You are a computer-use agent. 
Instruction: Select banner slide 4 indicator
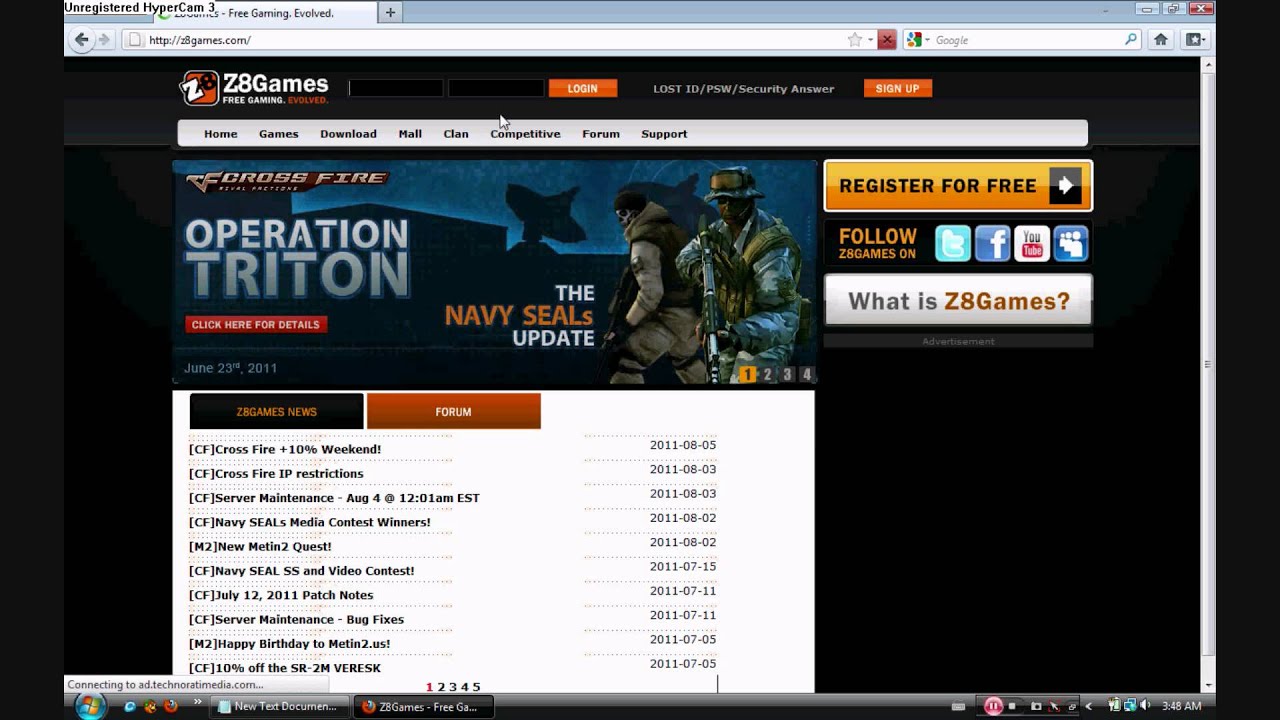(x=807, y=375)
